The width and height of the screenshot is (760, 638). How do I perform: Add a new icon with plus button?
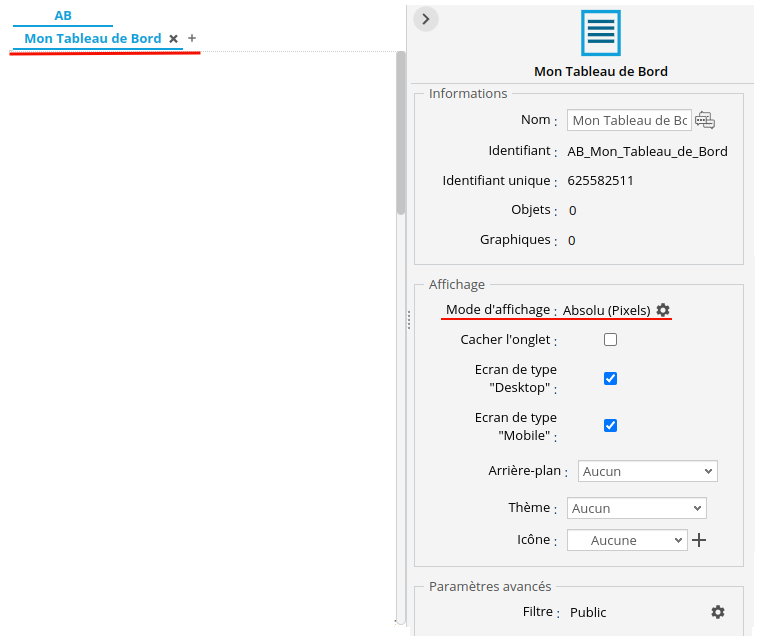tap(700, 540)
